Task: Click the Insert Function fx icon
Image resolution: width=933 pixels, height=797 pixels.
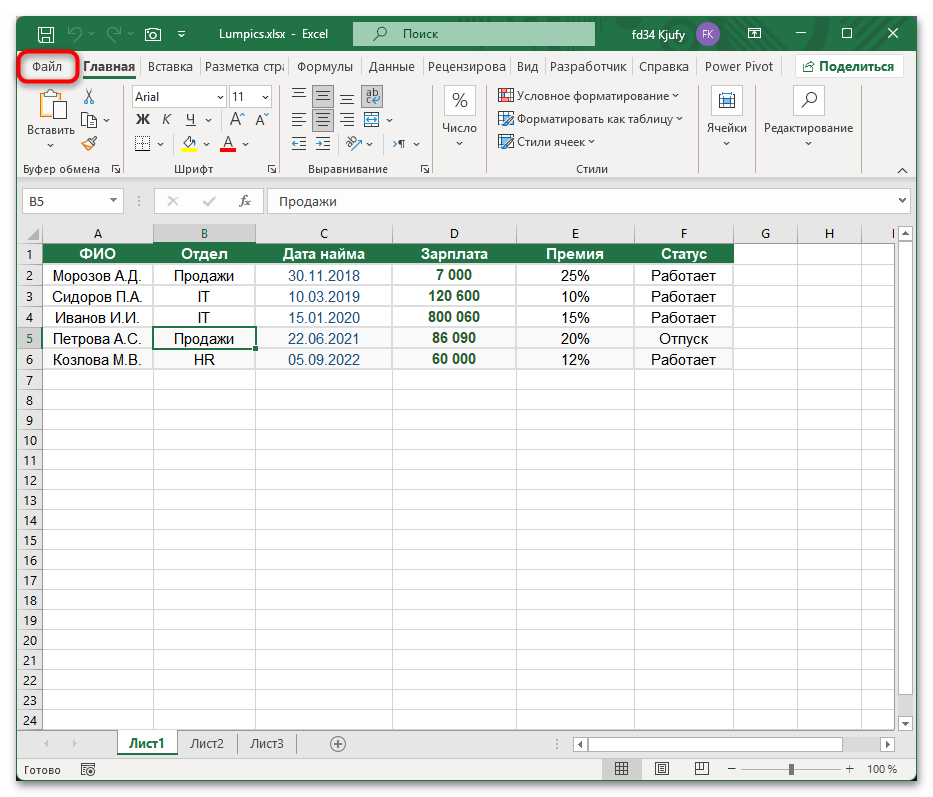Action: tap(244, 201)
